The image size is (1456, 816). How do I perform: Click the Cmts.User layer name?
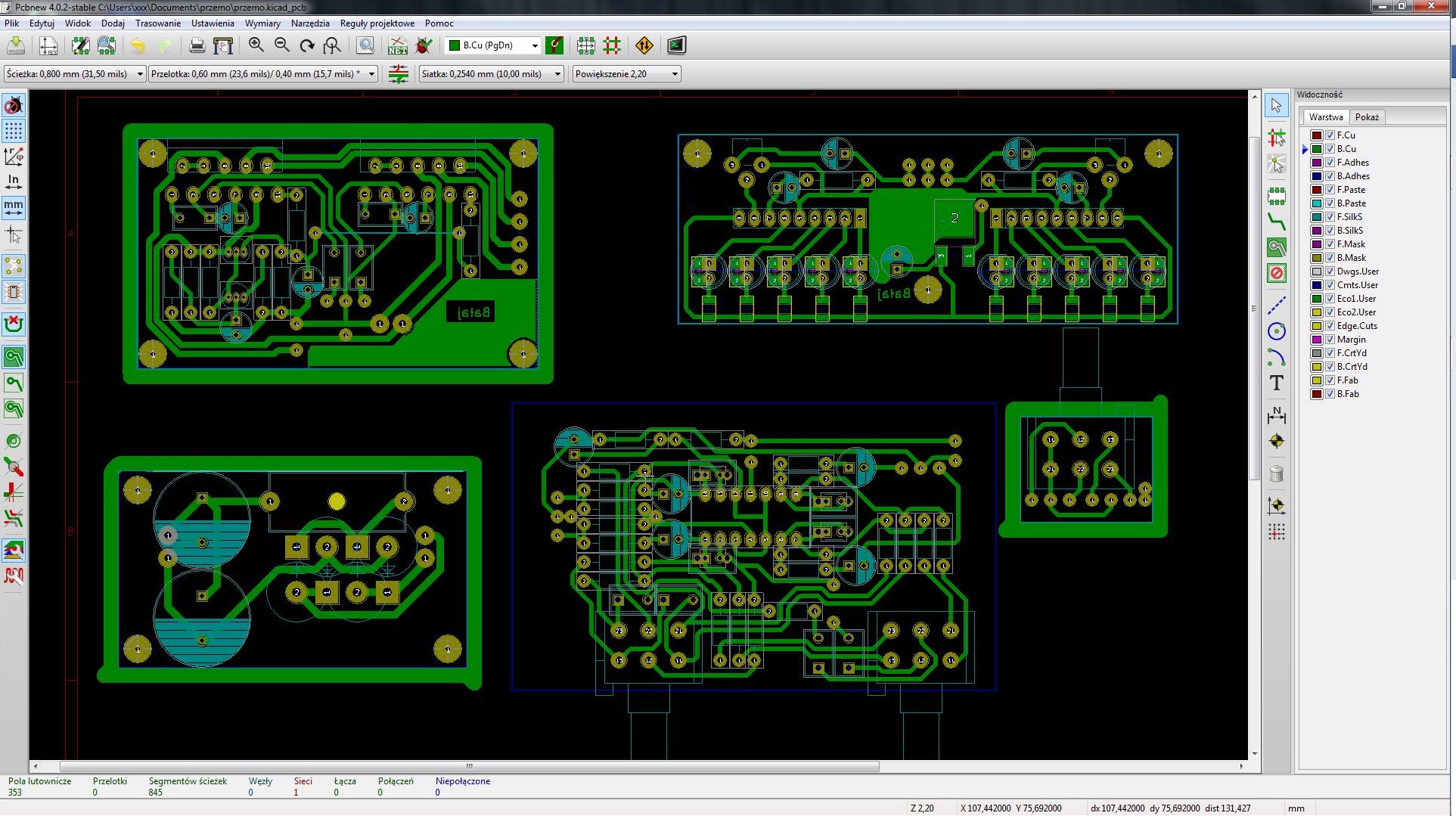(x=1358, y=285)
